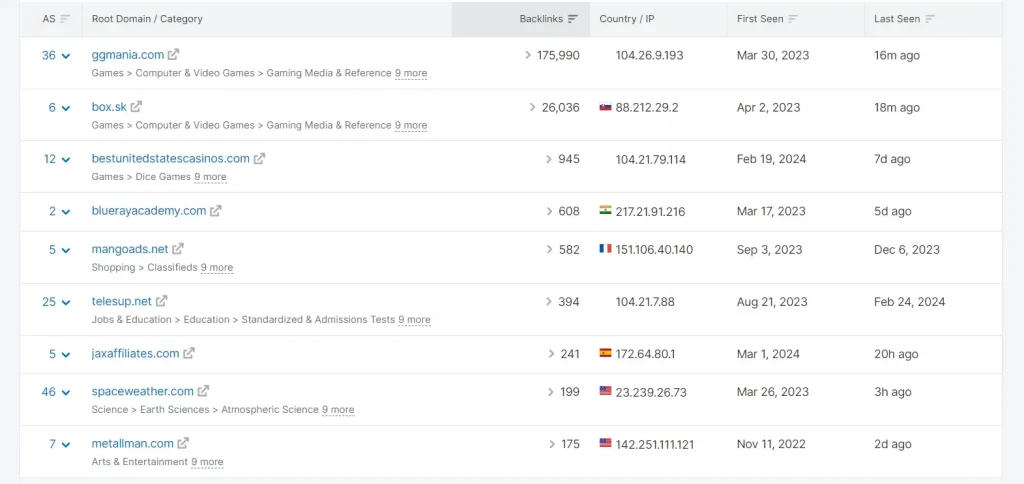Click the Backlinks sort icon
This screenshot has width=1024, height=484.
573,19
